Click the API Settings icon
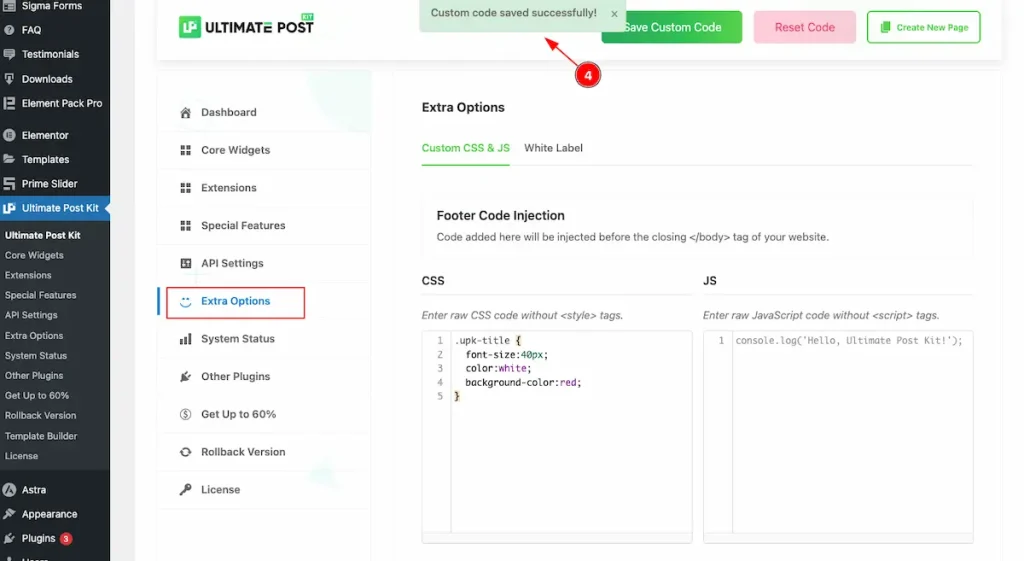Screen dimensions: 1024x561 [x=185, y=263]
